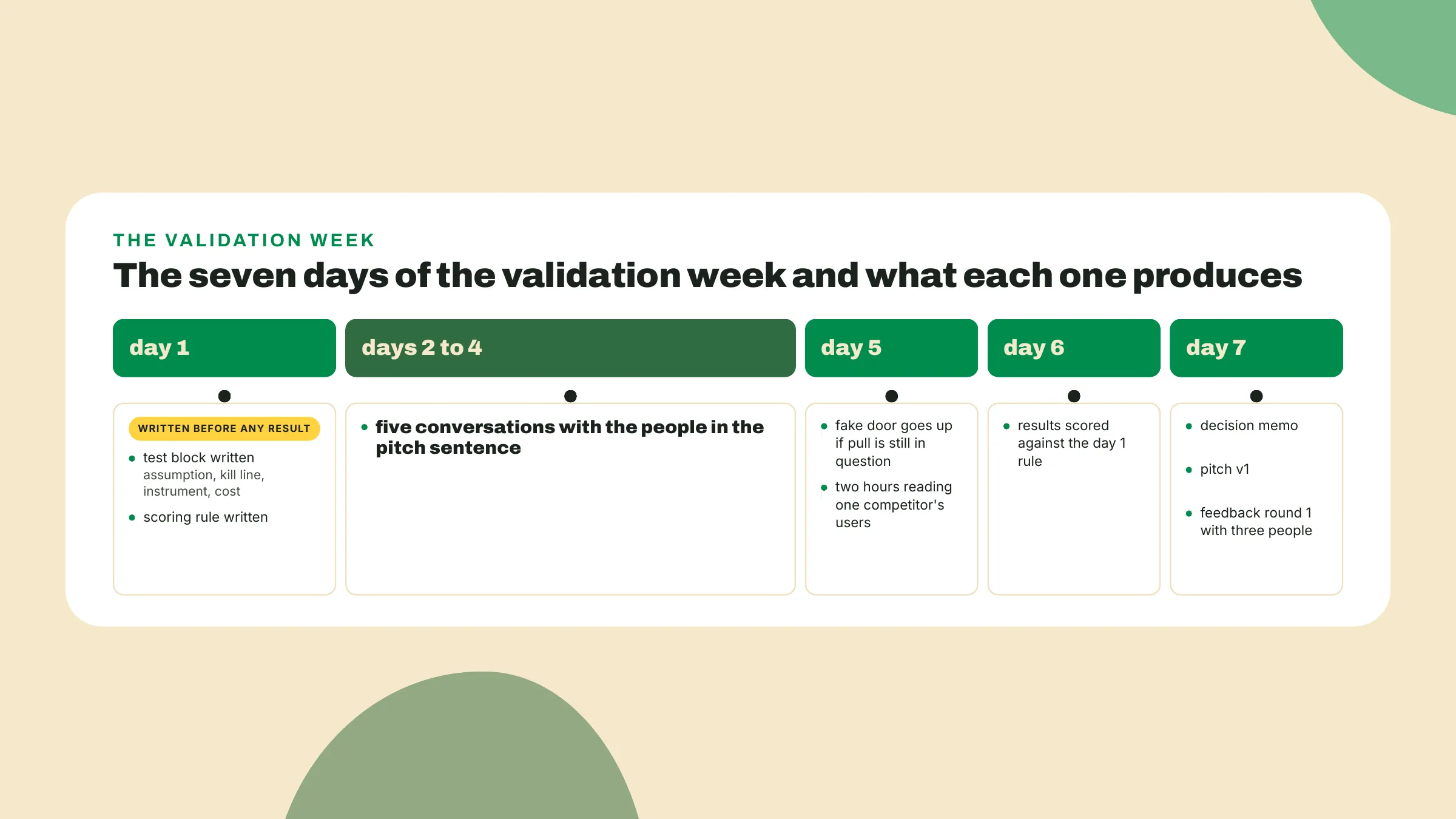Select THE VALIDATION WEEK eyebrow text

[244, 240]
